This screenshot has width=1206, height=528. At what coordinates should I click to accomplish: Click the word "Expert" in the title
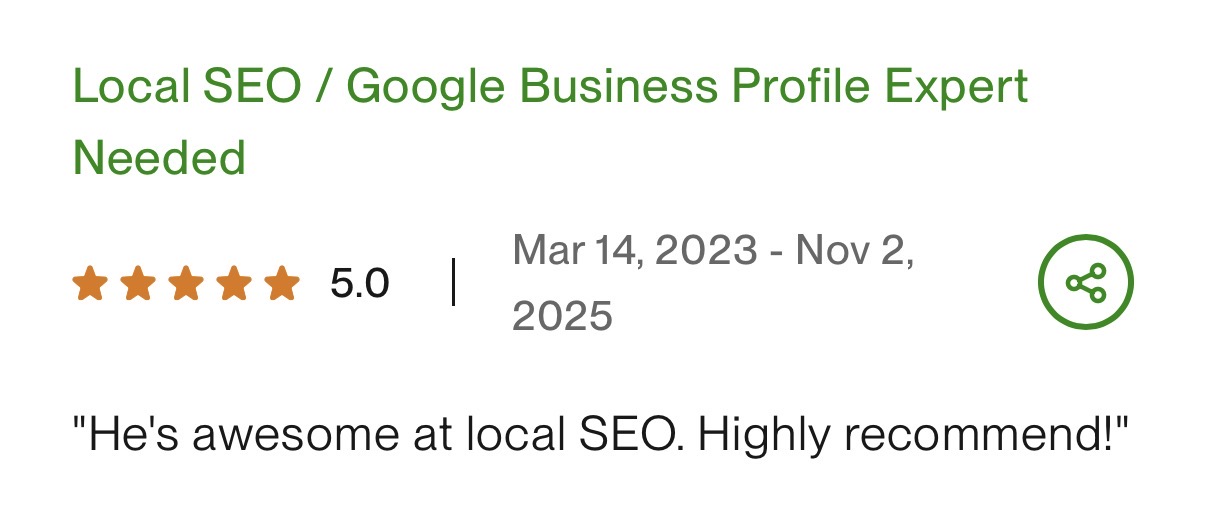click(968, 88)
